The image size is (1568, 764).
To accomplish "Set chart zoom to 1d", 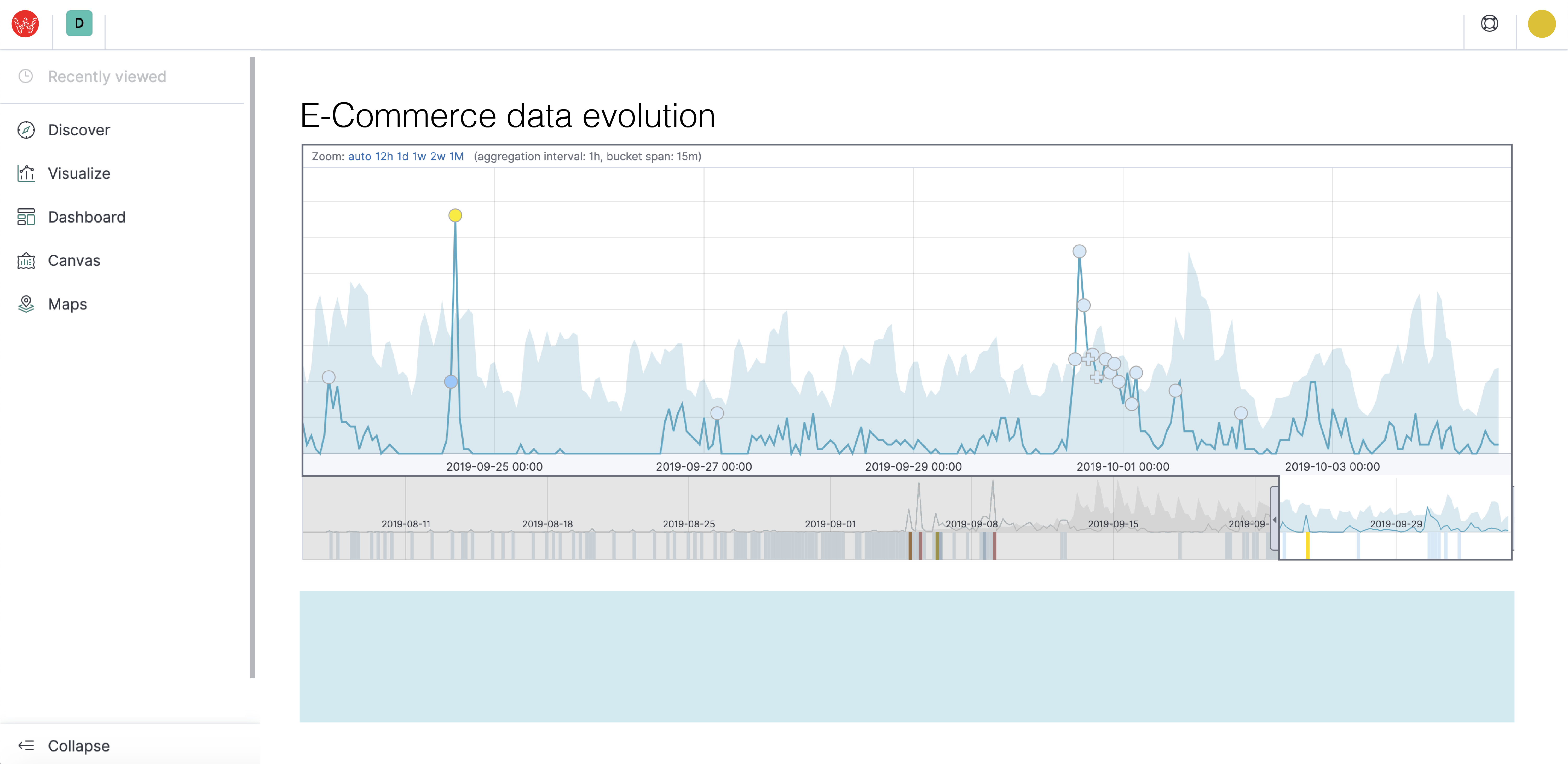I will click(x=402, y=156).
